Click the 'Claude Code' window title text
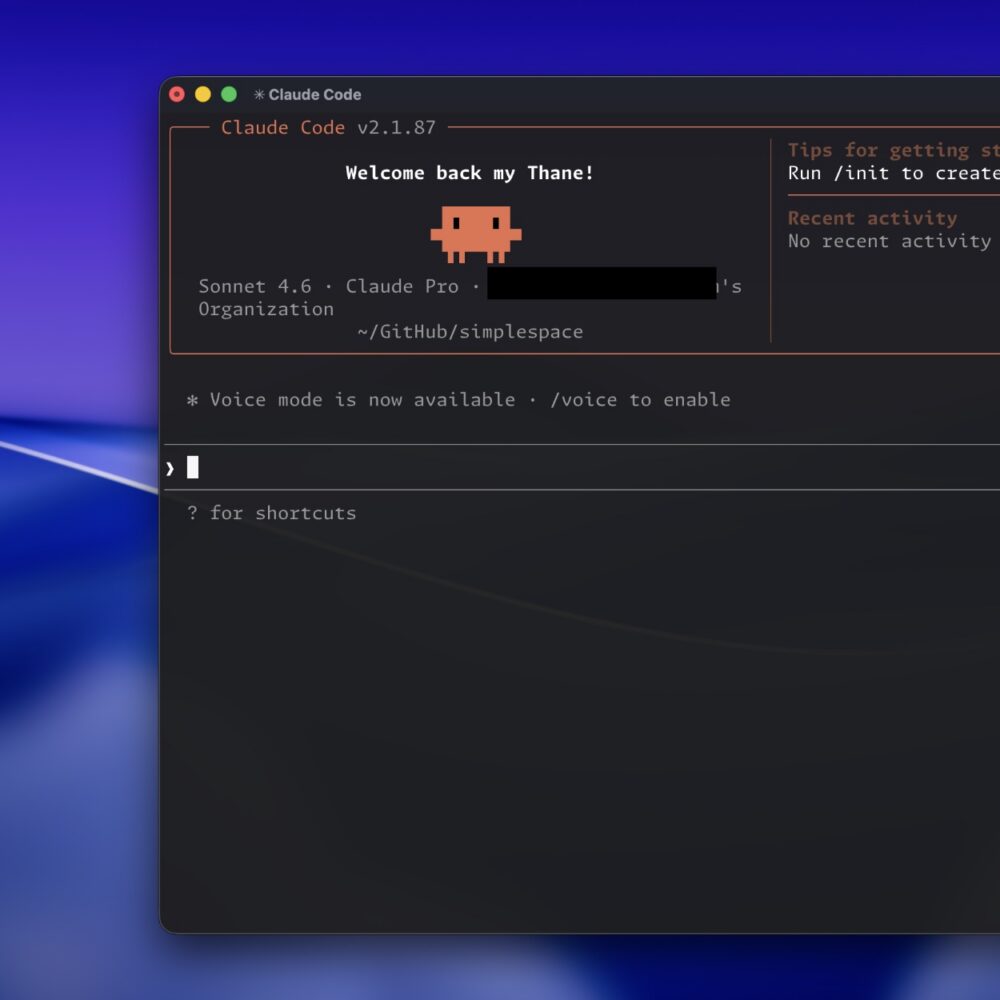The width and height of the screenshot is (1000, 1000). [315, 95]
